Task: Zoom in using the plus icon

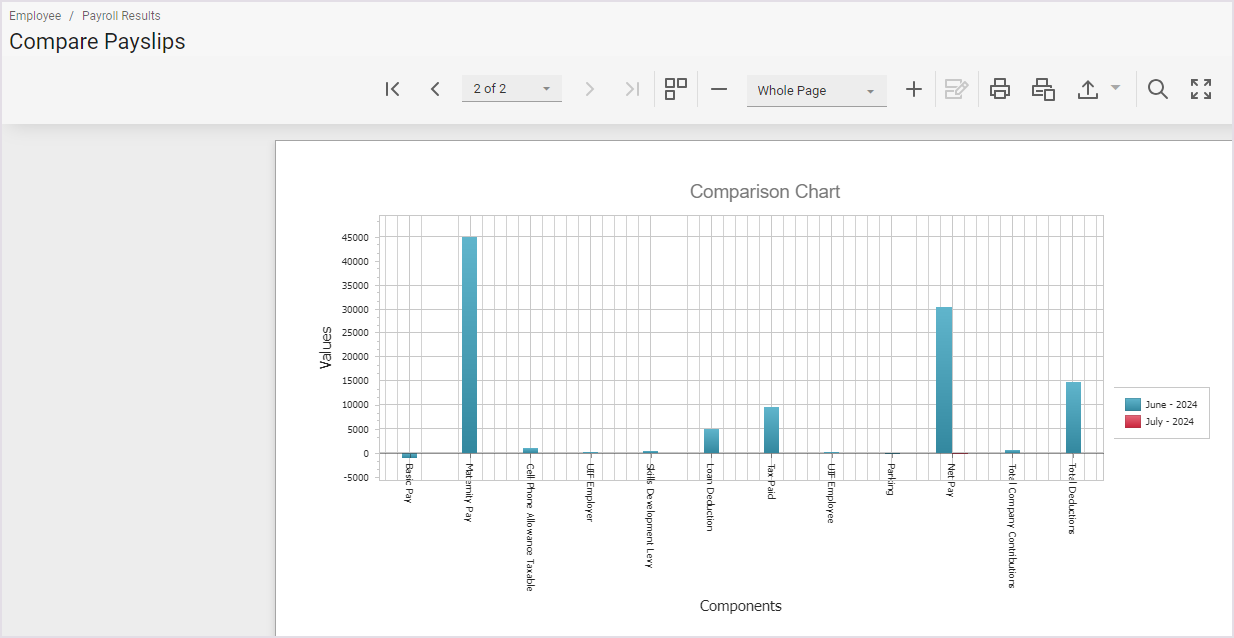Action: [x=913, y=89]
